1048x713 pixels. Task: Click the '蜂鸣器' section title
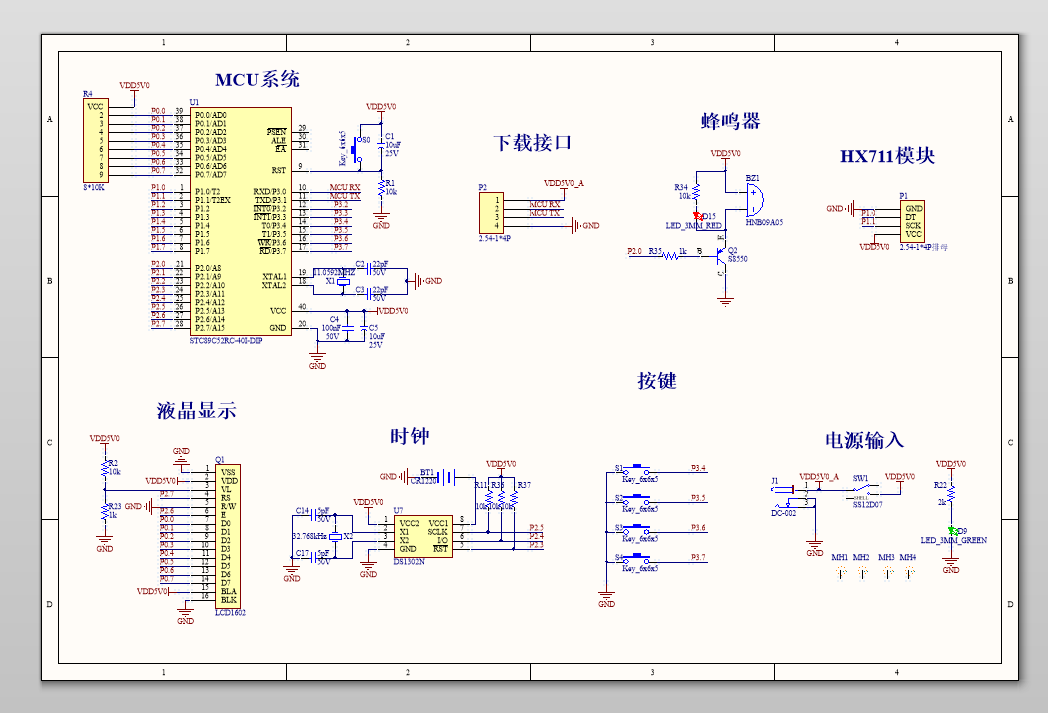click(x=731, y=121)
